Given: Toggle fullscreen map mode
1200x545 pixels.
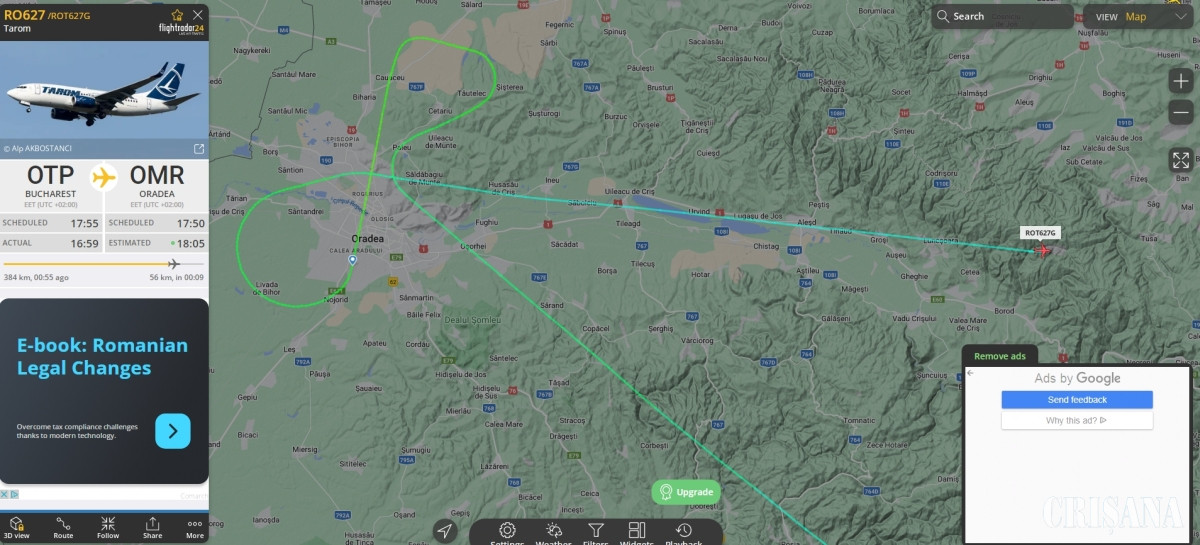Looking at the screenshot, I should pyautogui.click(x=1180, y=160).
